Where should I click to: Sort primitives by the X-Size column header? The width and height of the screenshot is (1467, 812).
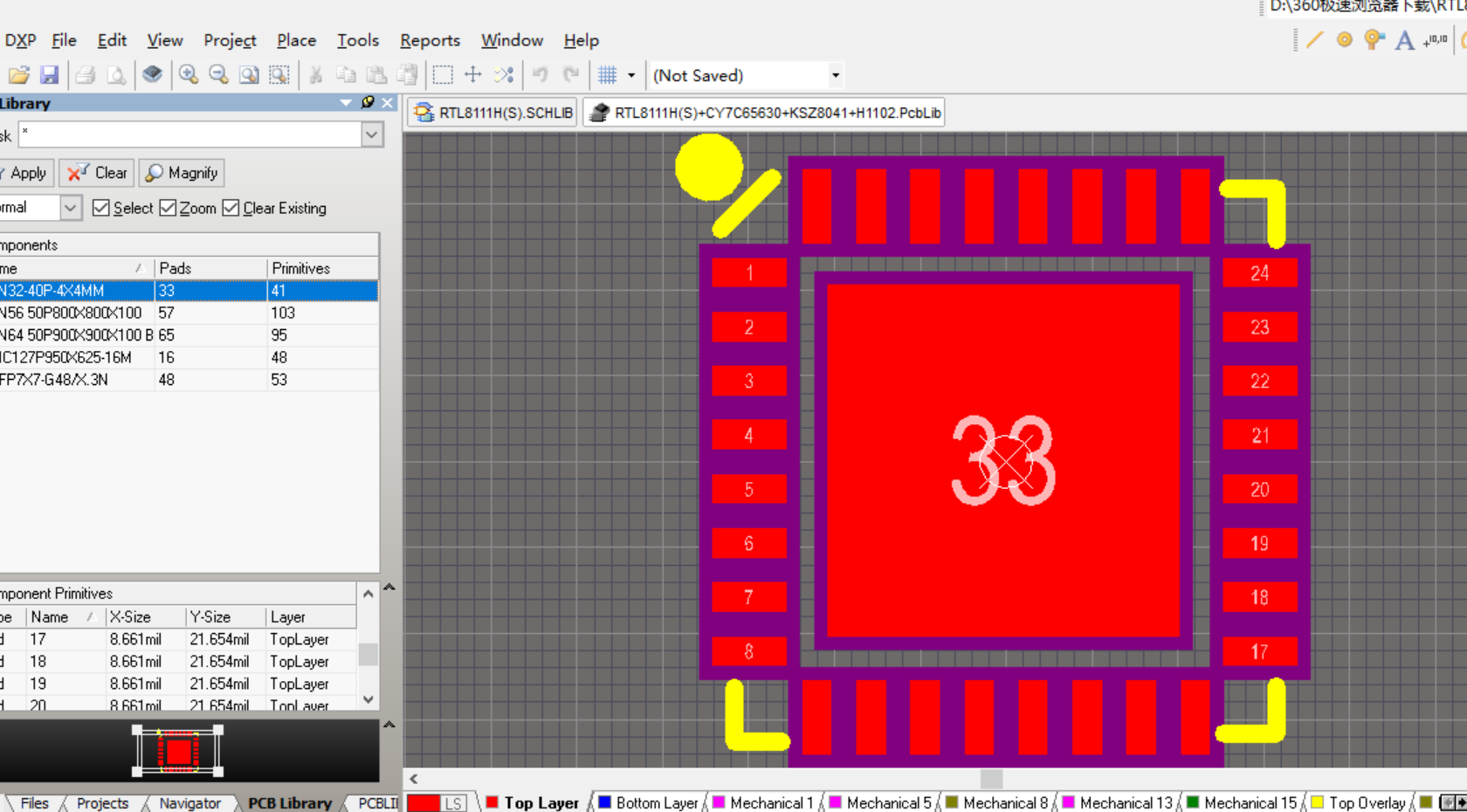pos(146,616)
